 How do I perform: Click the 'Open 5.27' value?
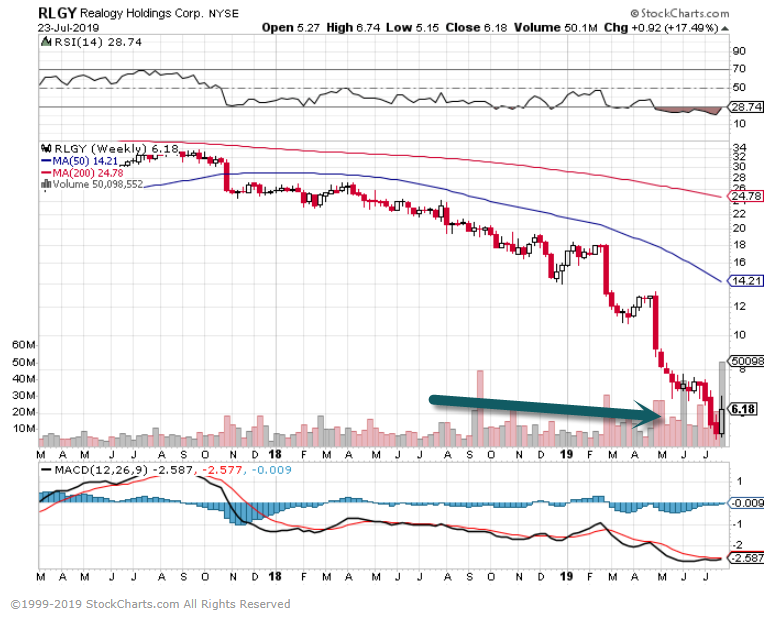coord(291,28)
